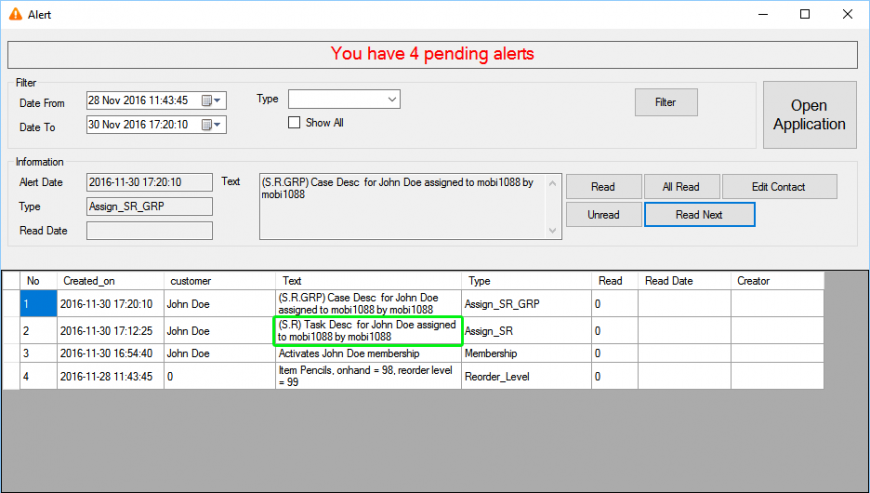Viewport: 870px width, 493px height.
Task: Click the Alert warning icon in title bar
Action: pos(16,14)
